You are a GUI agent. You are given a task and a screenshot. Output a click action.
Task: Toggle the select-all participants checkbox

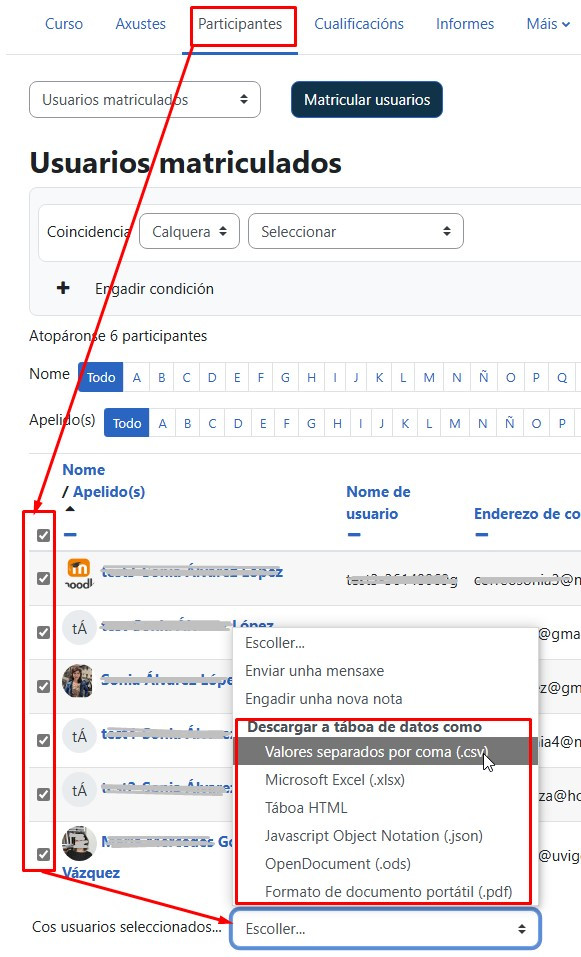[43, 535]
